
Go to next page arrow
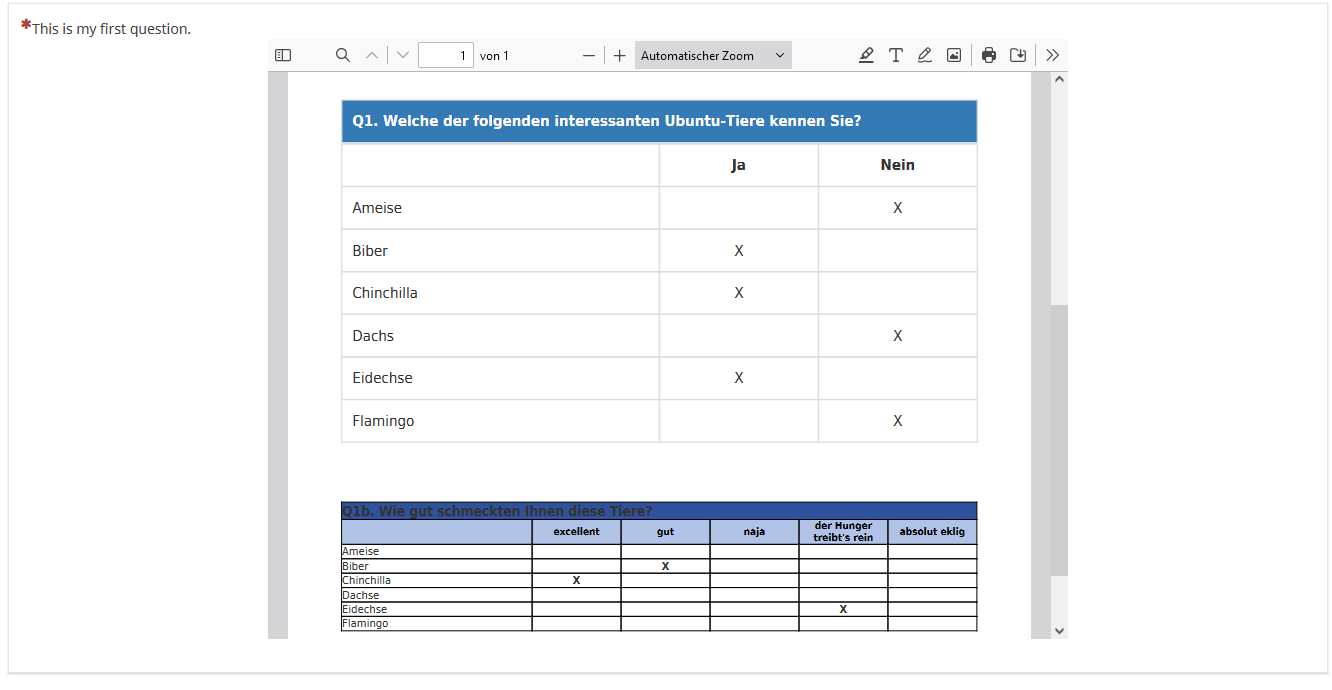[x=403, y=56]
